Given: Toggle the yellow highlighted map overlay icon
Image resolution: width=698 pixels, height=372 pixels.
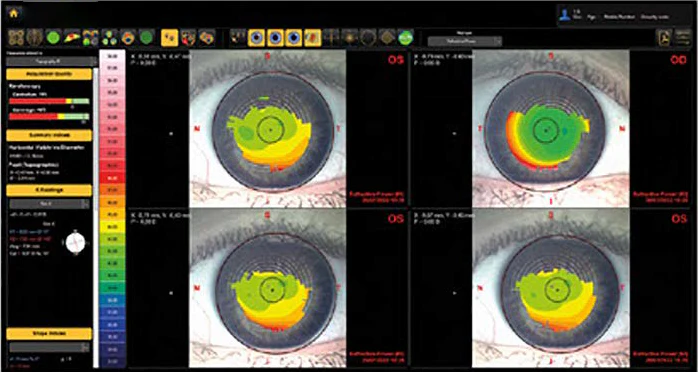Looking at the screenshot, I should (312, 38).
